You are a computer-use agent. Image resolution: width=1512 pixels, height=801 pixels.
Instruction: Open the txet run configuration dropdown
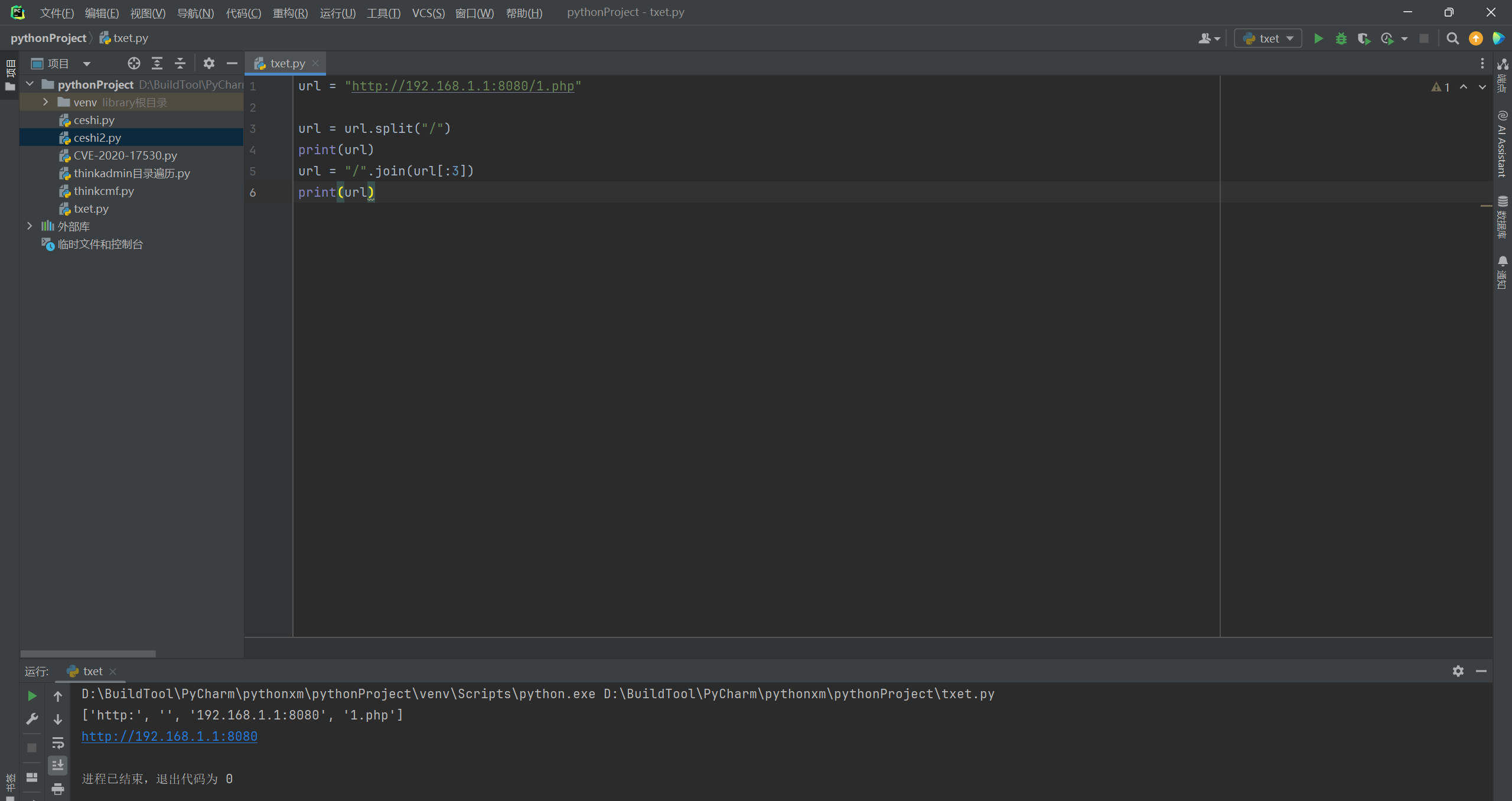[x=1268, y=38]
